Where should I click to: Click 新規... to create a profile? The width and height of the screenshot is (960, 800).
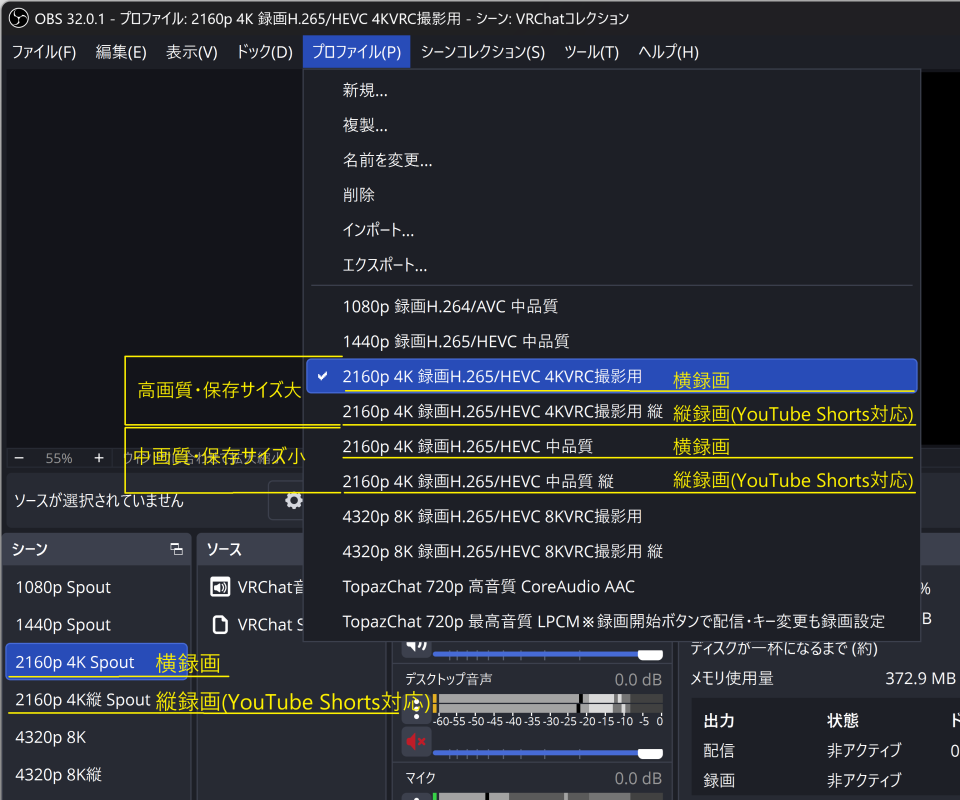tap(365, 90)
